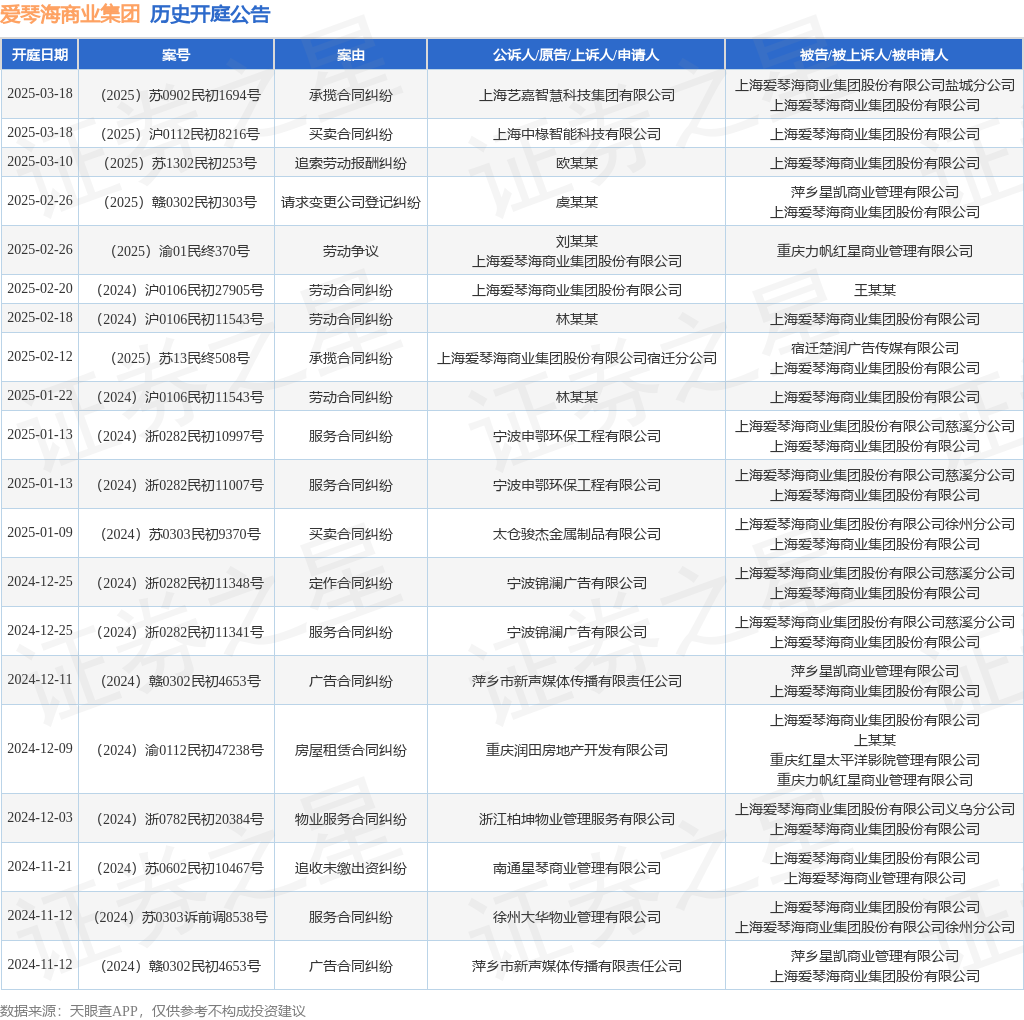Click cause 定作合同纠纷
This screenshot has height=1020, width=1024.
351,583
